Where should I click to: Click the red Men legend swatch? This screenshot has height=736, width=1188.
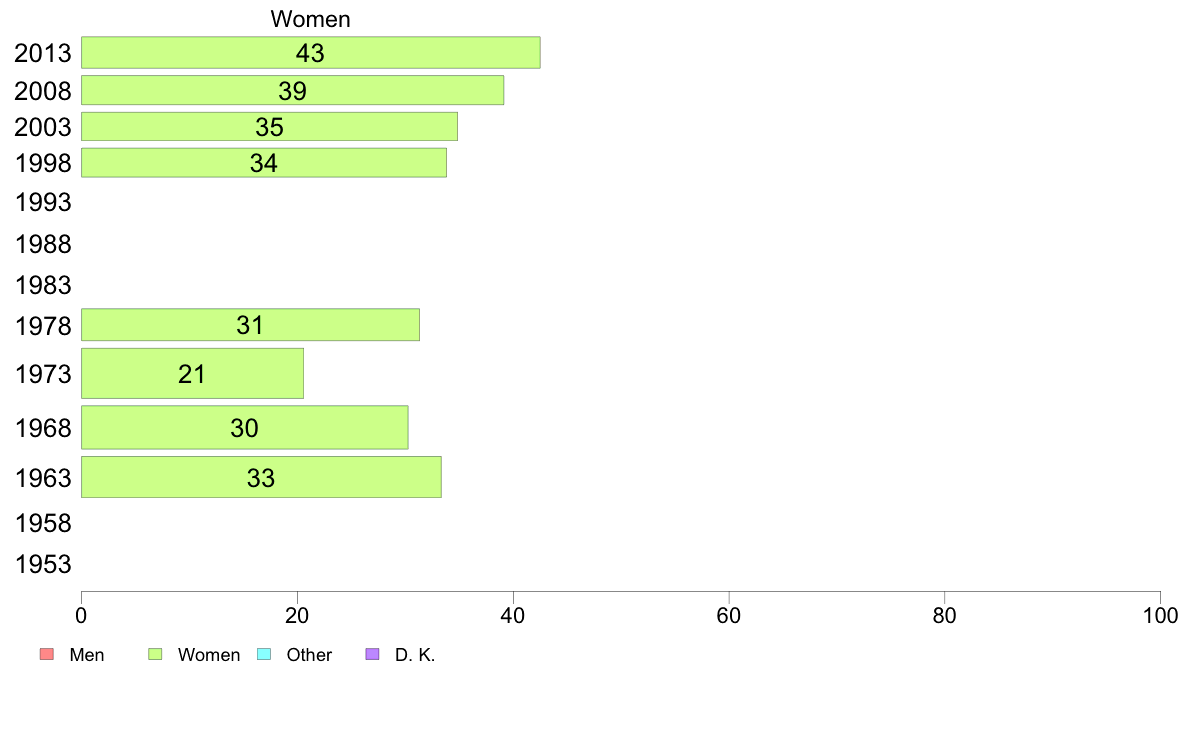[47, 654]
